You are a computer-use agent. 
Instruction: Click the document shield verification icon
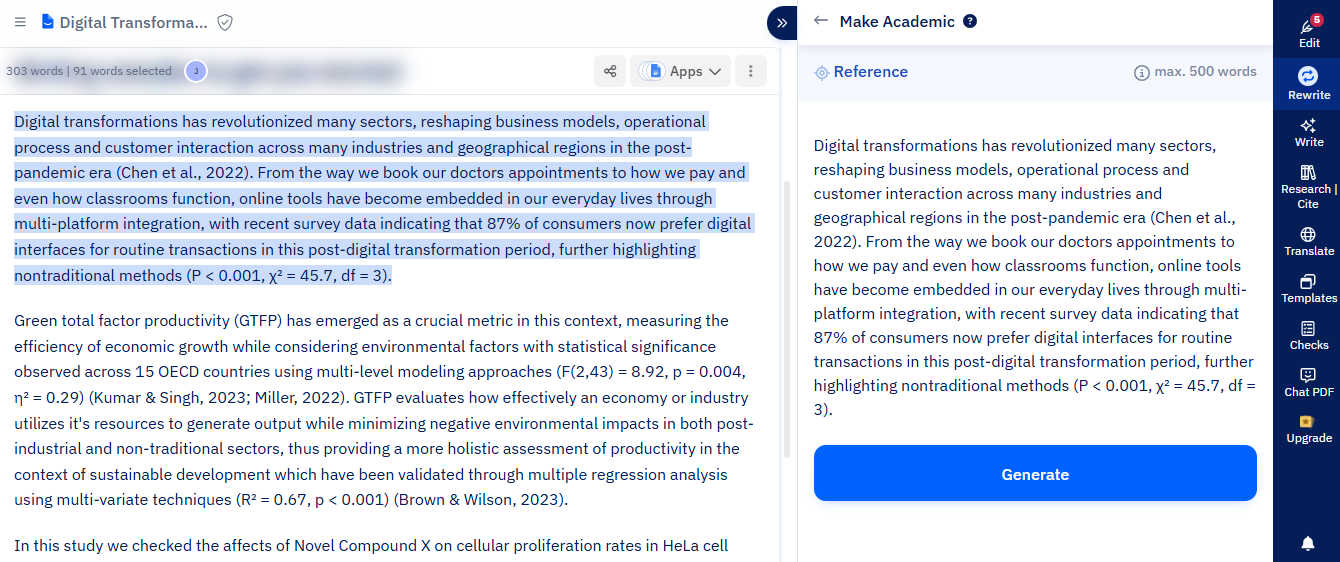click(225, 22)
